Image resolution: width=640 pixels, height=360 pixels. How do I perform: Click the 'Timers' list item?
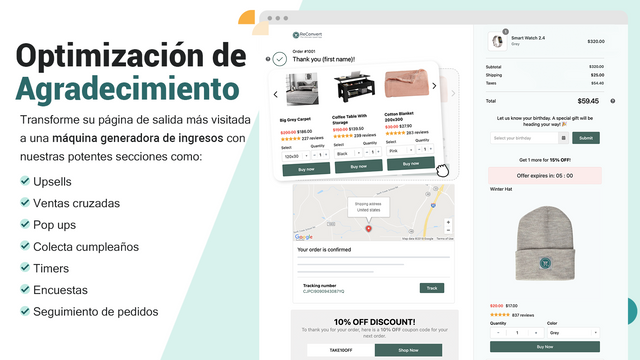[x=51, y=268]
